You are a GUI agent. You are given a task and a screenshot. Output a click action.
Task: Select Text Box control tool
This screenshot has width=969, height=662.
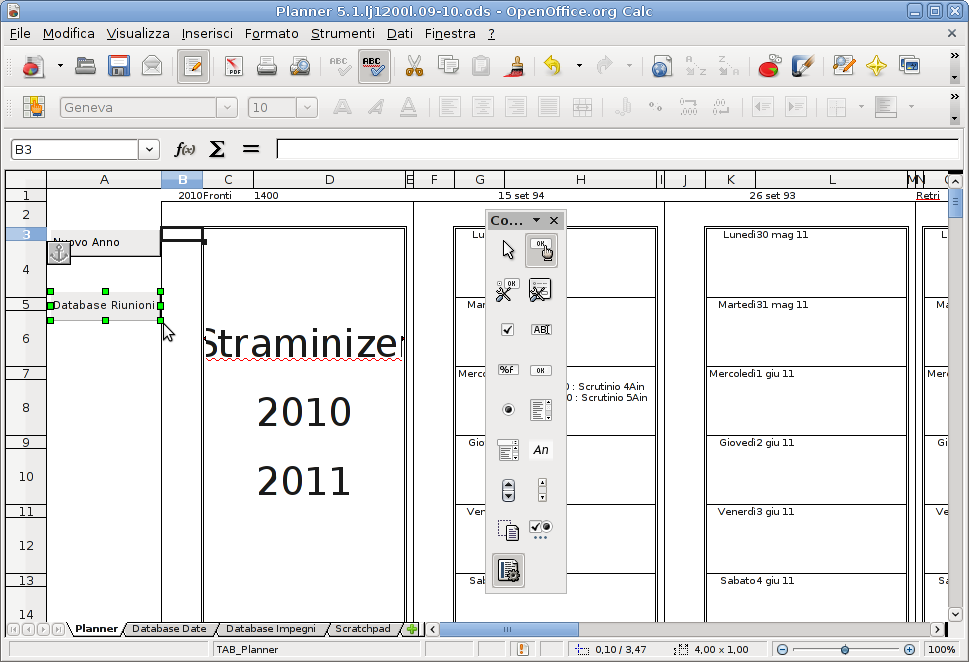point(541,329)
